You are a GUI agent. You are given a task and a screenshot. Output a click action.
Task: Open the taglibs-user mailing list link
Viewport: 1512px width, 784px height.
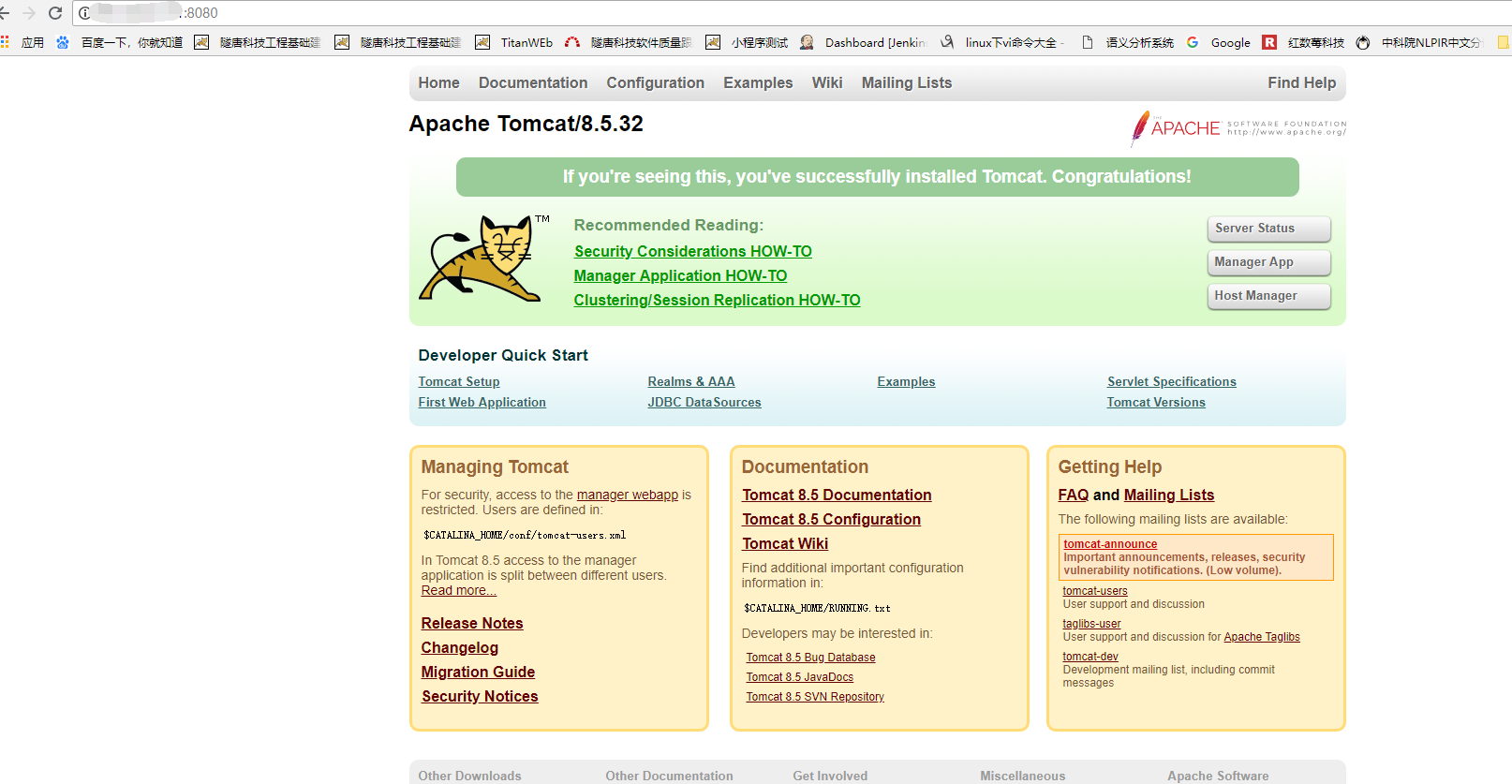pyautogui.click(x=1091, y=624)
